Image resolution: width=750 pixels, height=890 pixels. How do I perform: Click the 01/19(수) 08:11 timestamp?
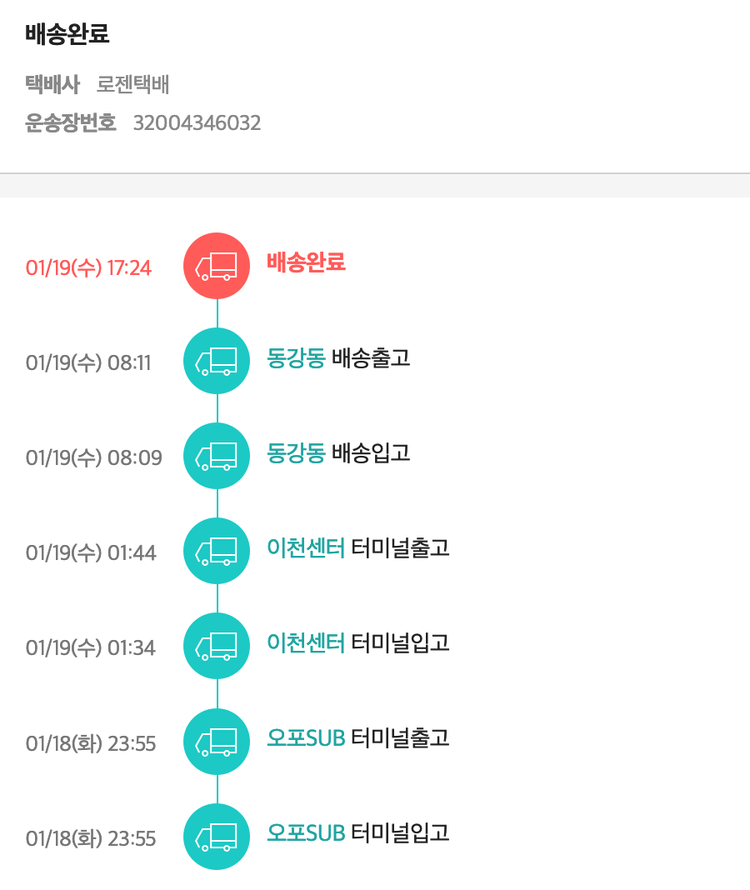click(88, 363)
